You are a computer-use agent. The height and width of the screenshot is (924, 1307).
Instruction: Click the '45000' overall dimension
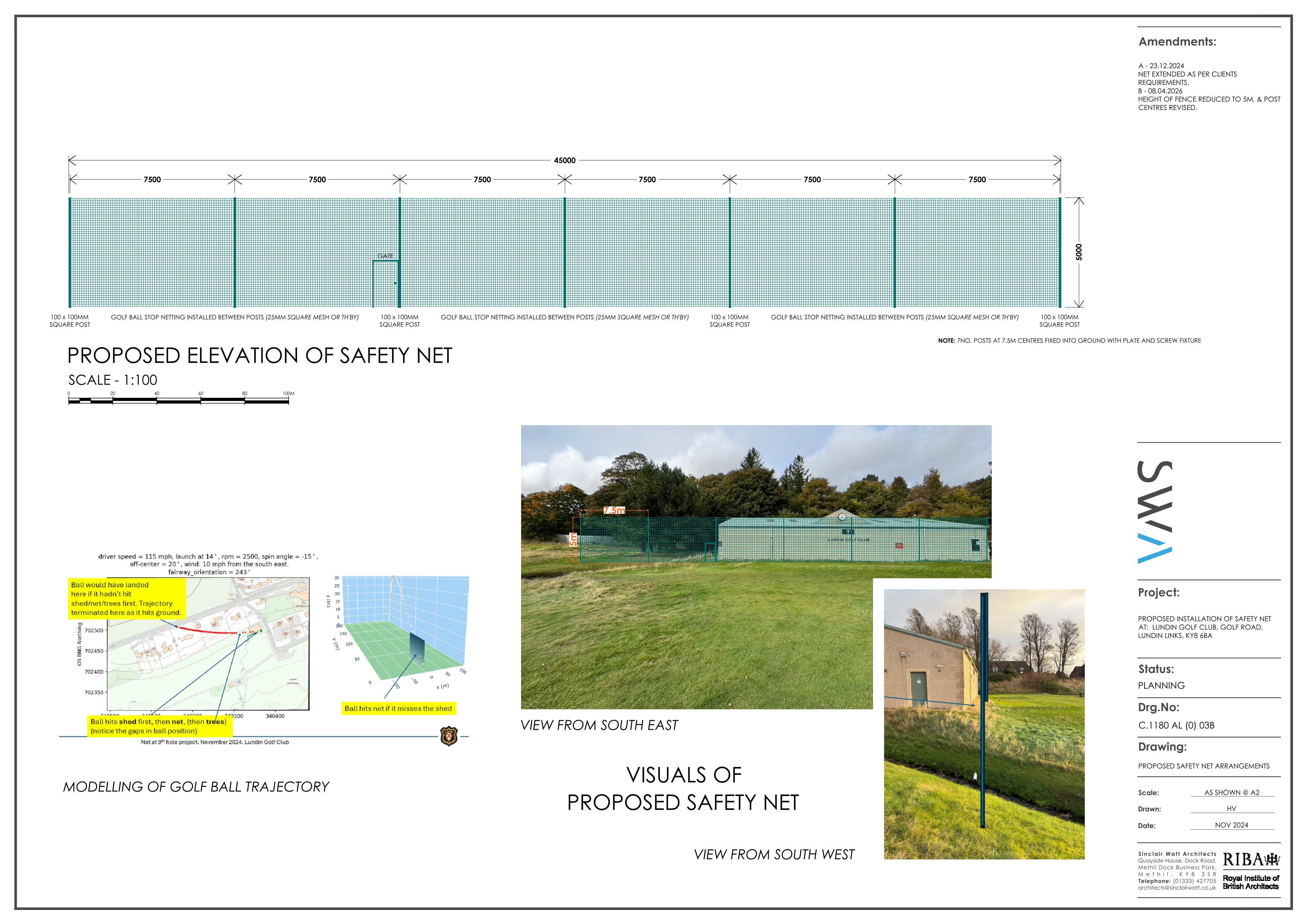point(565,160)
